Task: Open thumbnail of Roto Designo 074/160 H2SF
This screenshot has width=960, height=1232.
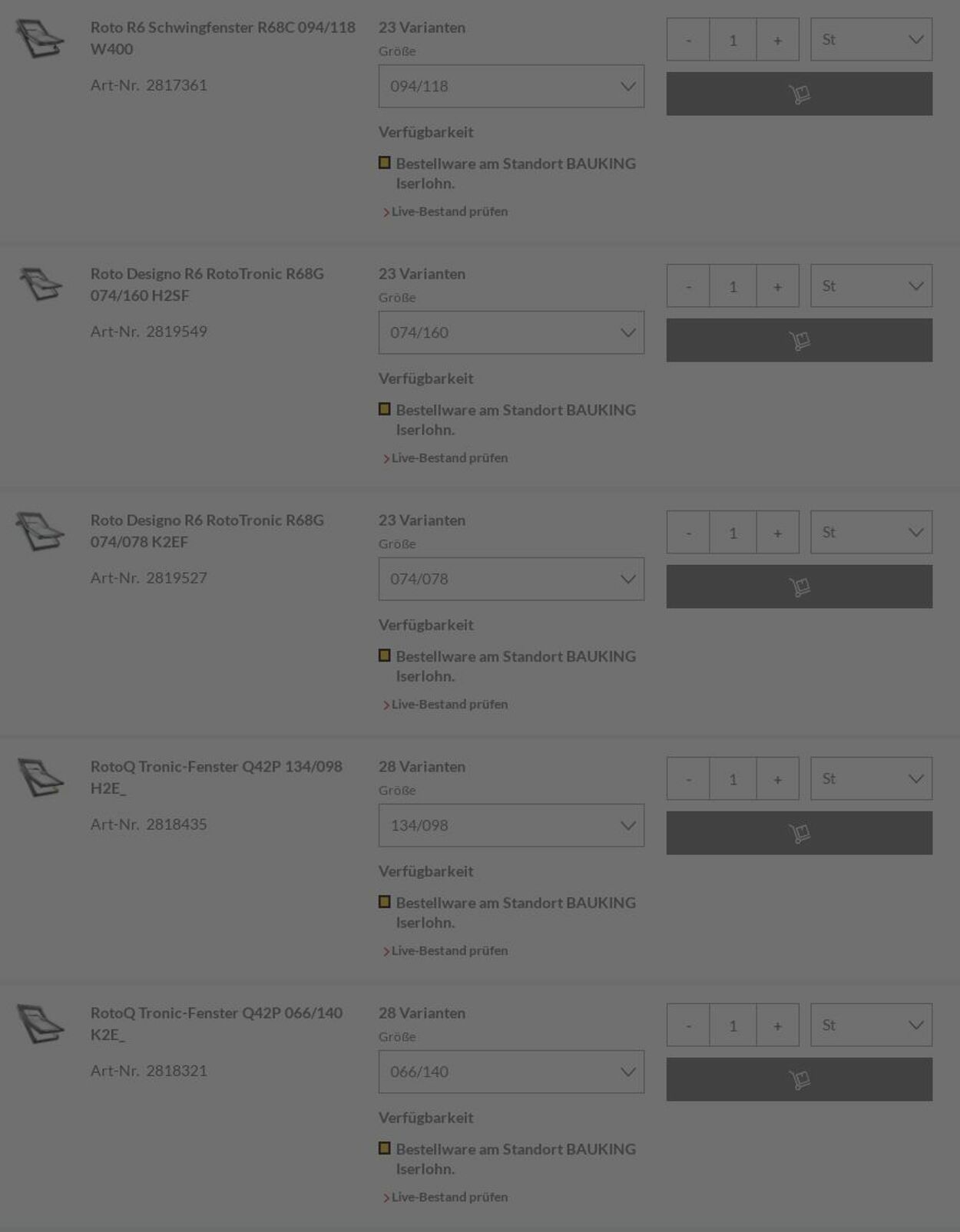Action: (x=40, y=285)
